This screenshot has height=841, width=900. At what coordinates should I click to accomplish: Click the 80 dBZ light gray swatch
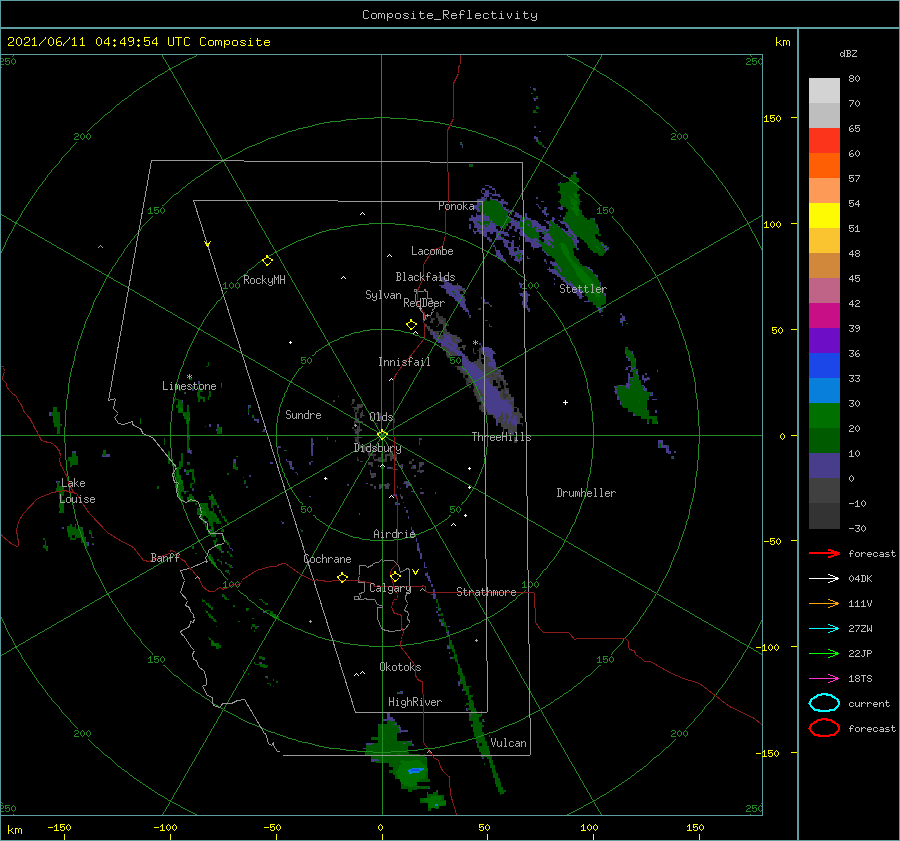[x=824, y=90]
